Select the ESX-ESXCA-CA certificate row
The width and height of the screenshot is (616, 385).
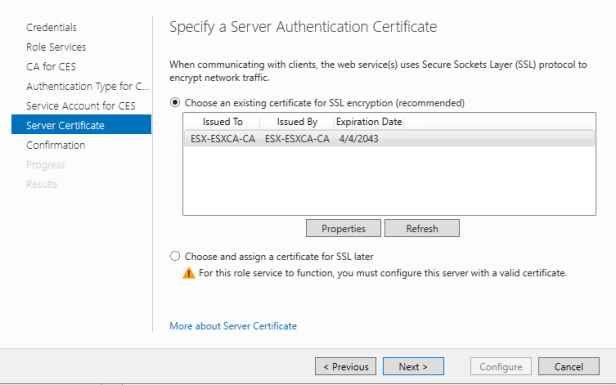(389, 139)
